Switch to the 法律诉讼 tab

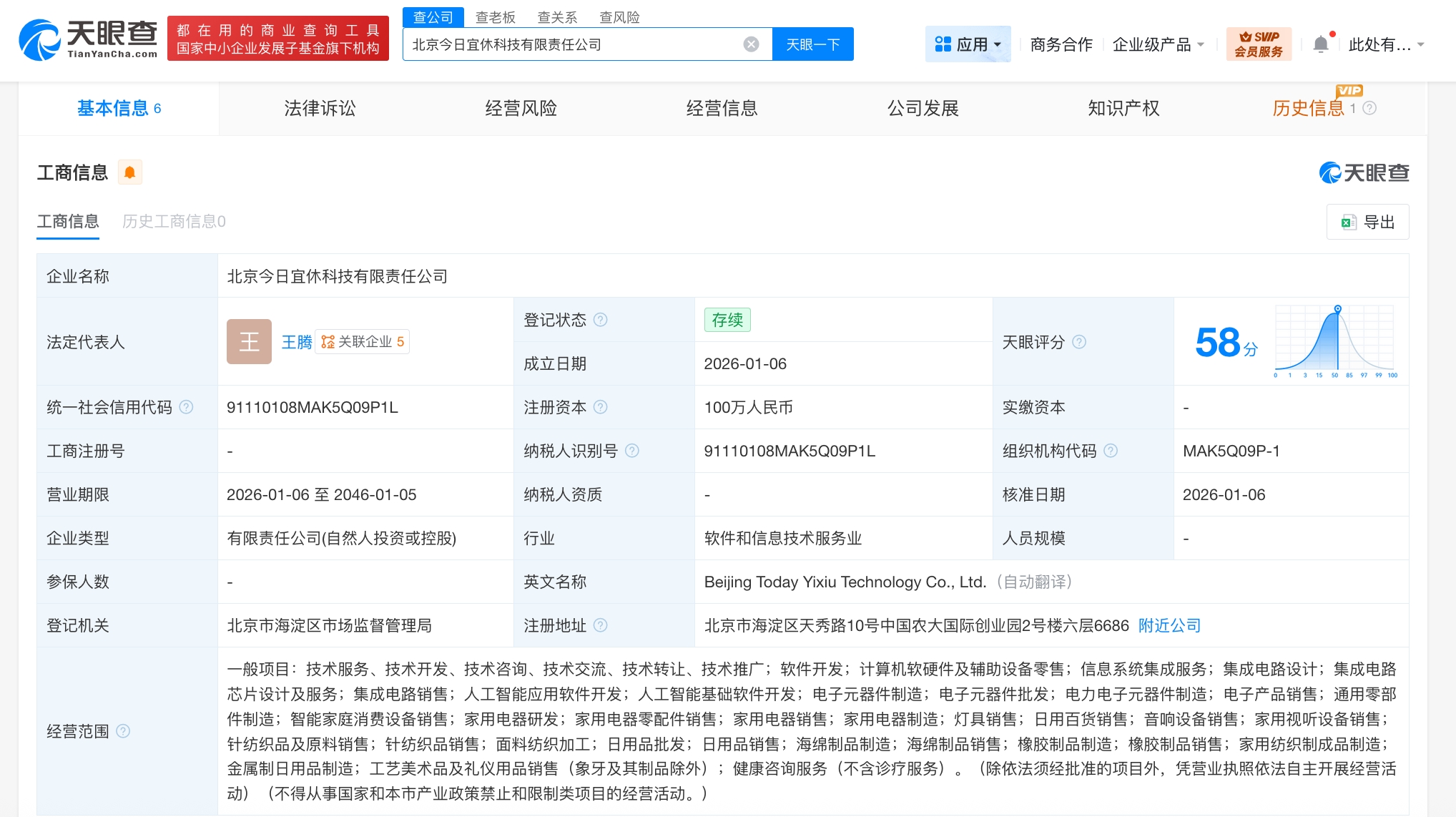click(x=320, y=108)
